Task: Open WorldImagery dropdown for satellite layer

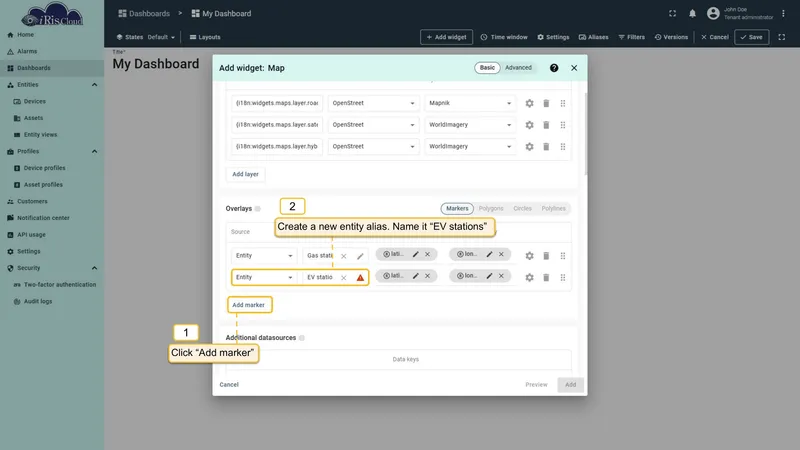Action: click(470, 125)
